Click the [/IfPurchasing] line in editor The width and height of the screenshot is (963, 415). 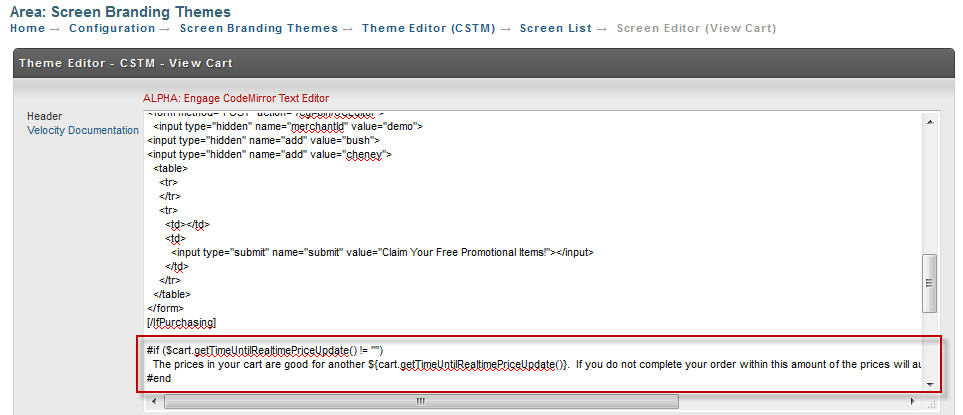pyautogui.click(x=181, y=322)
